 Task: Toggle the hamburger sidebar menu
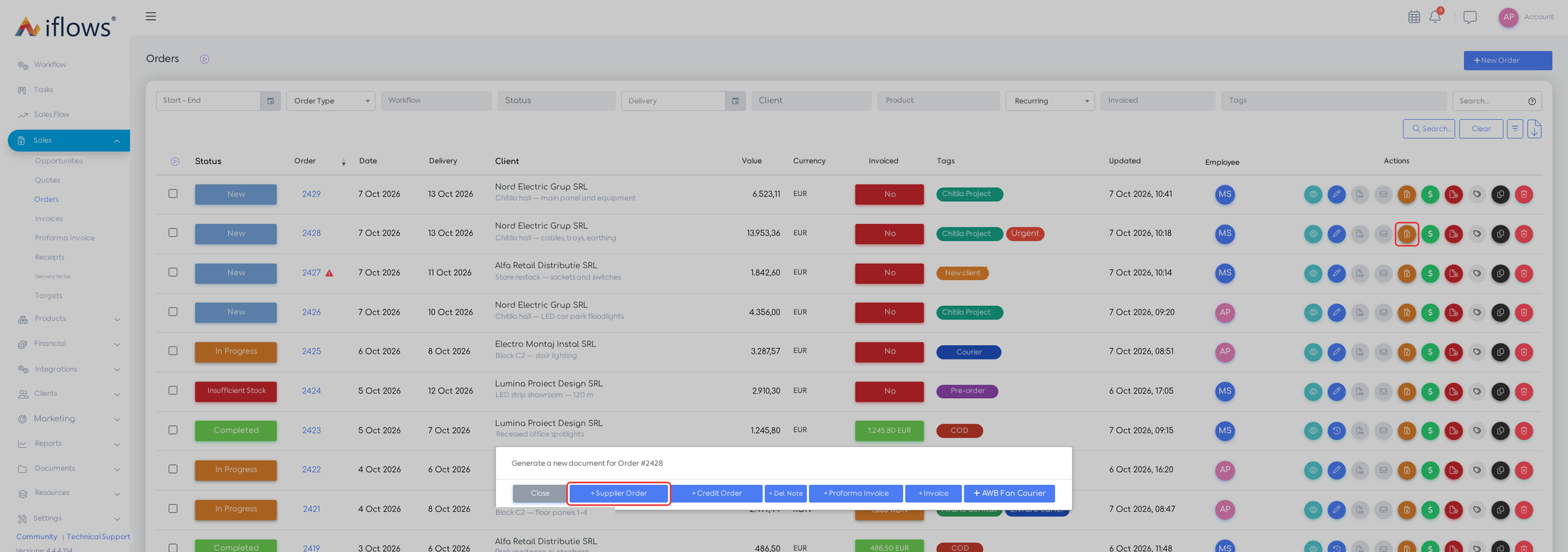151,16
